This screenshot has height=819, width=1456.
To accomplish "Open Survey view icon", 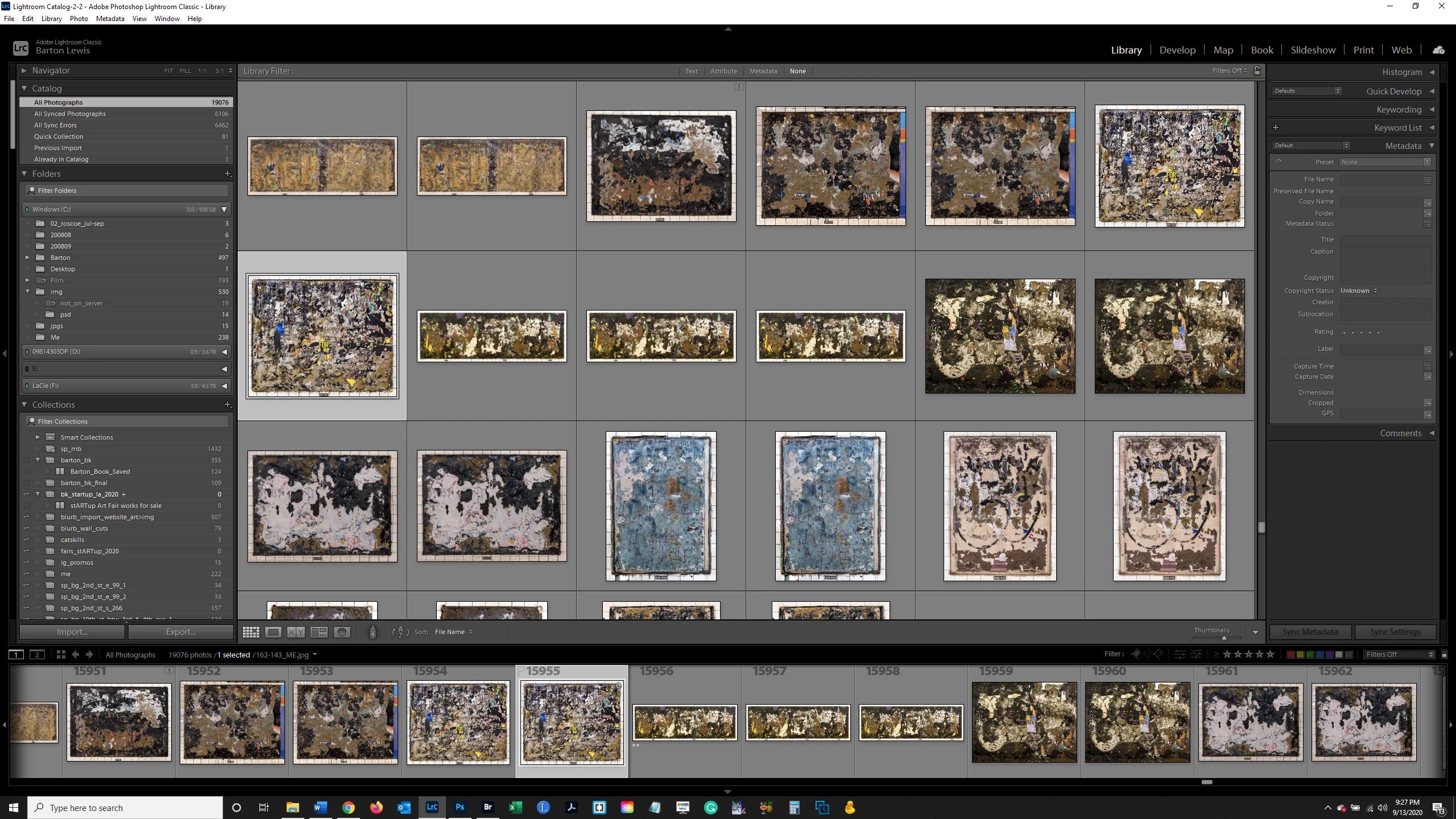I will click(x=318, y=632).
